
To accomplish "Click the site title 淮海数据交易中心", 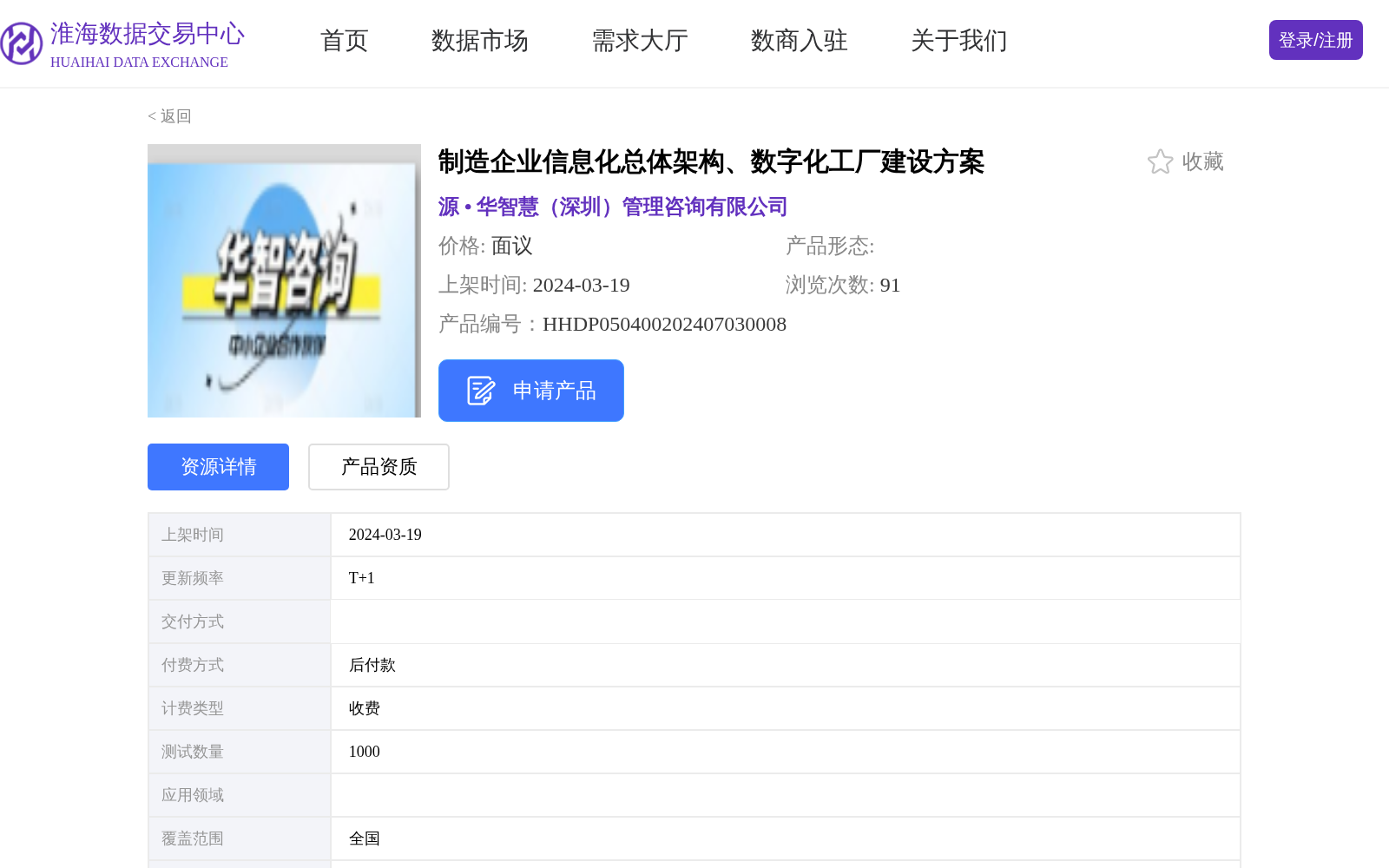I will [148, 34].
